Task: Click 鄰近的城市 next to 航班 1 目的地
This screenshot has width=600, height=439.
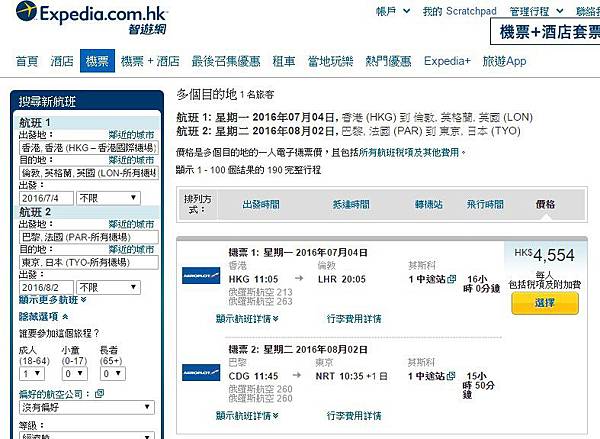Action: tap(131, 160)
